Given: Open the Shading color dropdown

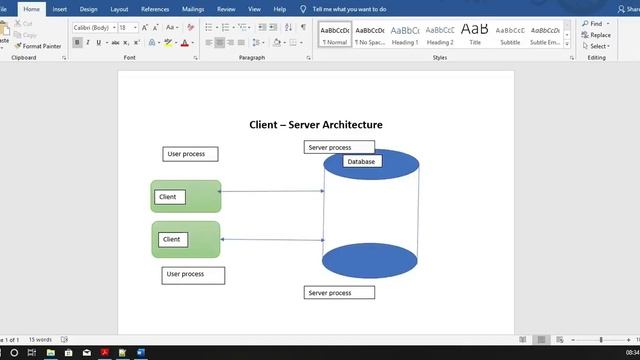Looking at the screenshot, I should (x=284, y=42).
